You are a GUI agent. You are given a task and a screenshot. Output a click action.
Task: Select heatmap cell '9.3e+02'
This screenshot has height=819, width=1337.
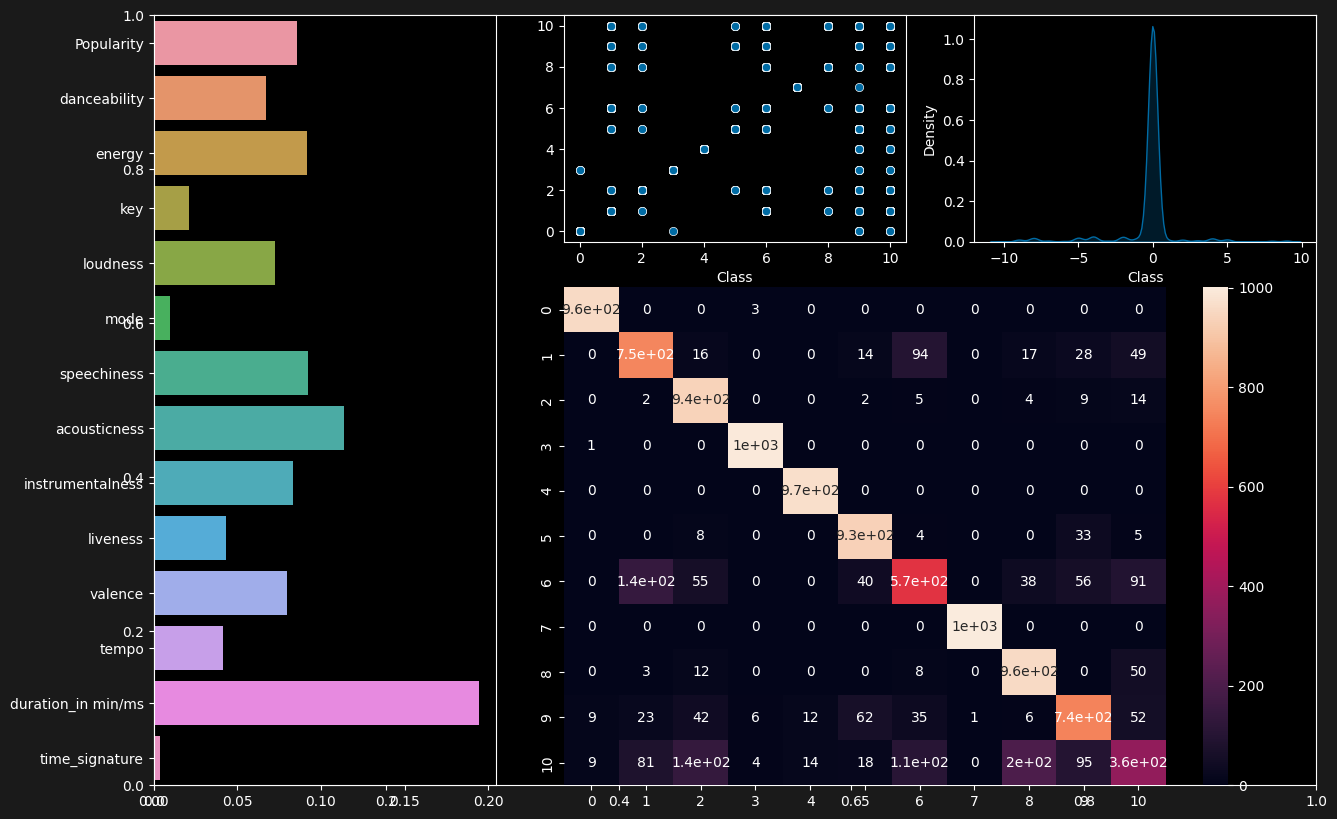tap(865, 537)
